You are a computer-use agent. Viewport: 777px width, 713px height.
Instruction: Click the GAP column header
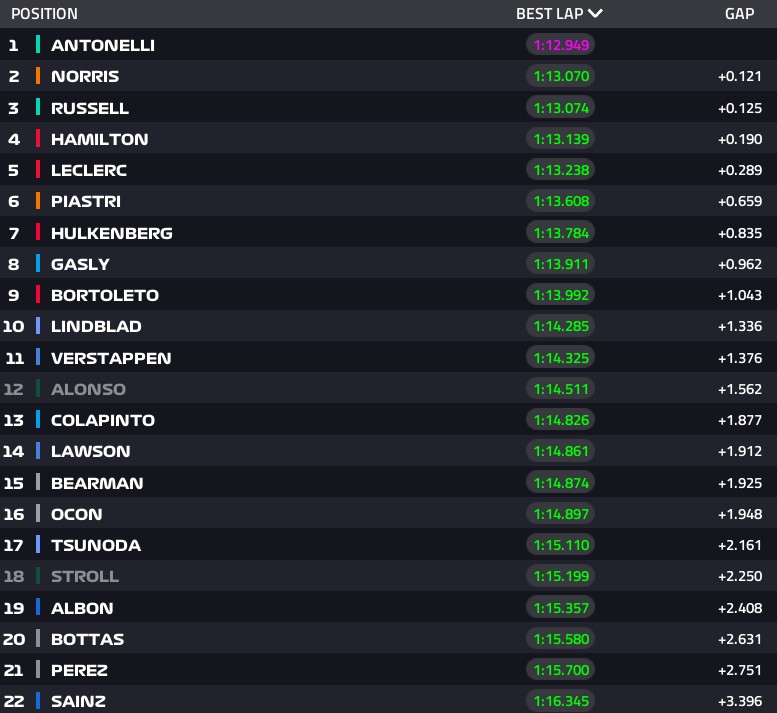click(739, 14)
